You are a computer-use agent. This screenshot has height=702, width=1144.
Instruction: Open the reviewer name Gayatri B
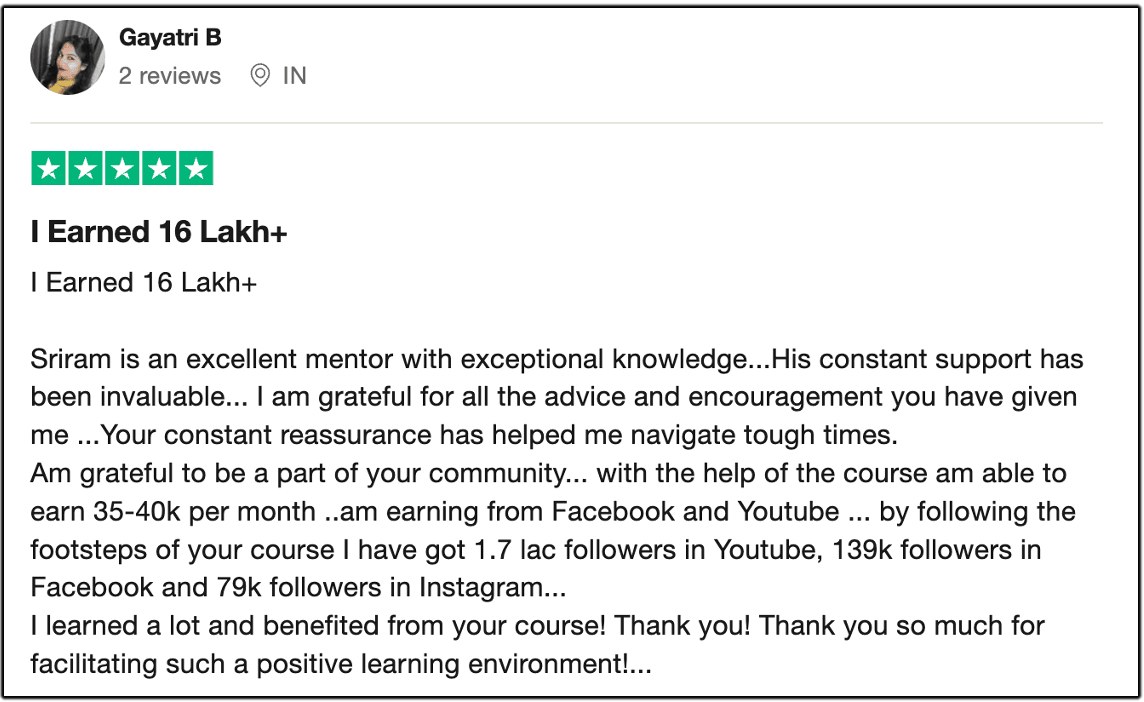click(x=169, y=38)
